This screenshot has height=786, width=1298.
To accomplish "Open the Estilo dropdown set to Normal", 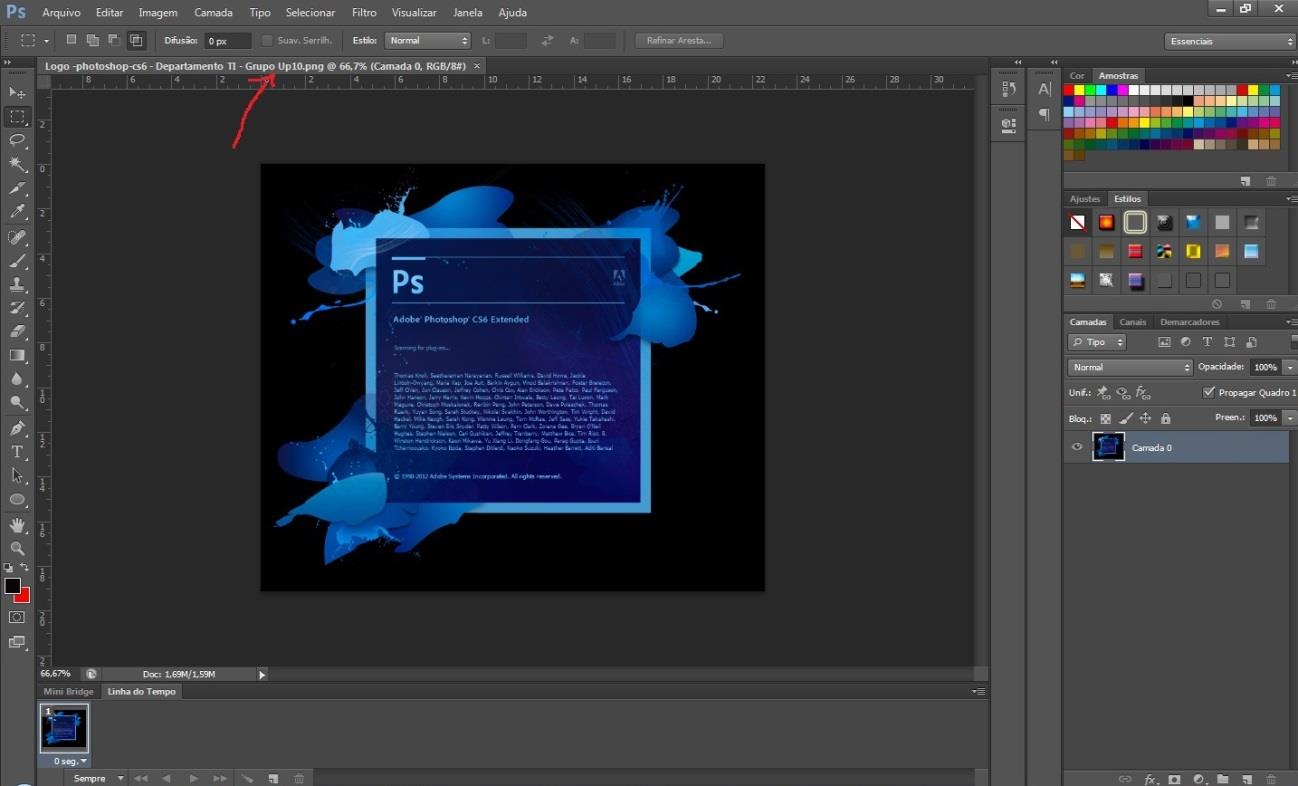I will click(427, 41).
